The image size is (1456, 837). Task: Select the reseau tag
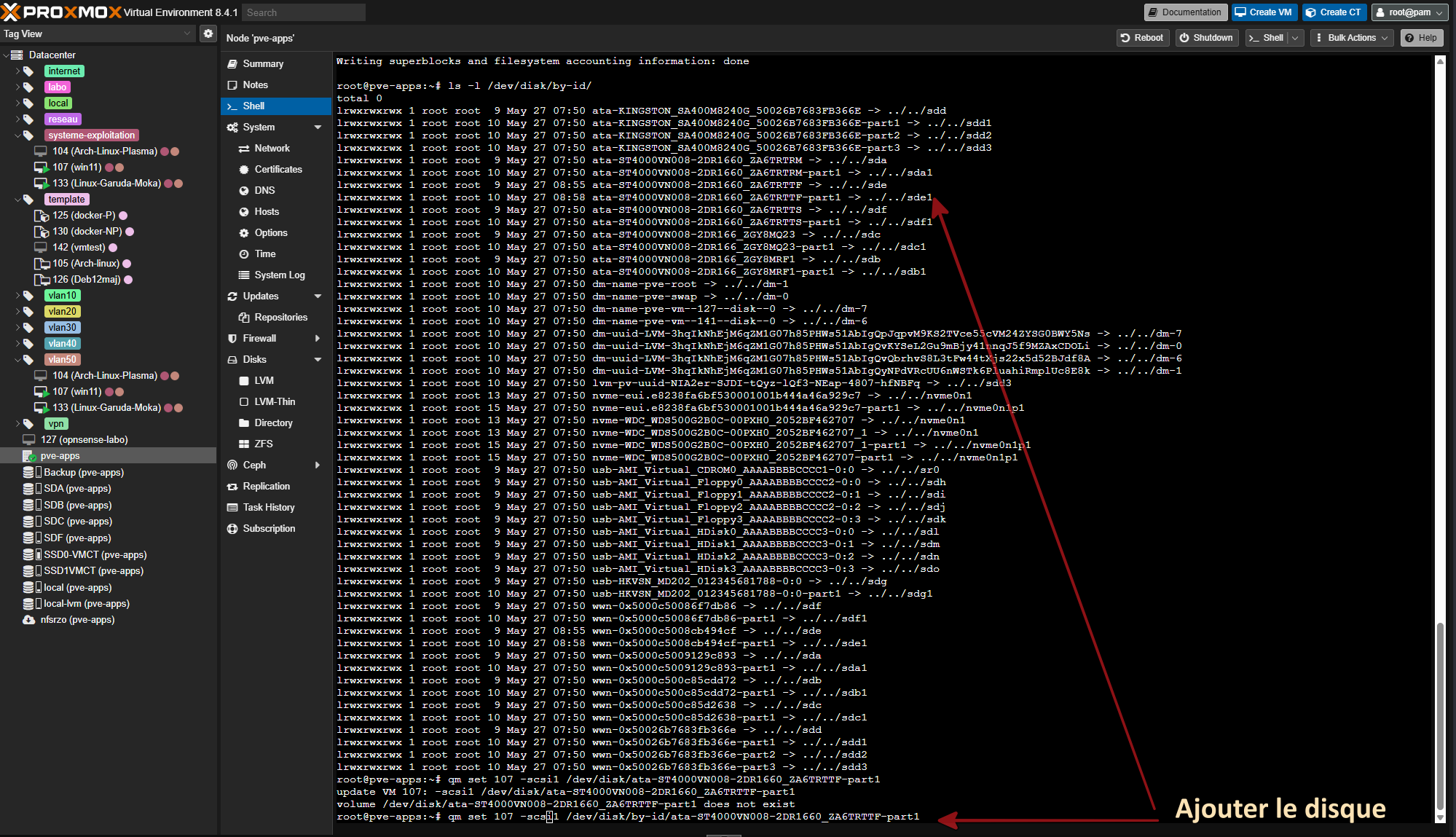click(x=63, y=119)
